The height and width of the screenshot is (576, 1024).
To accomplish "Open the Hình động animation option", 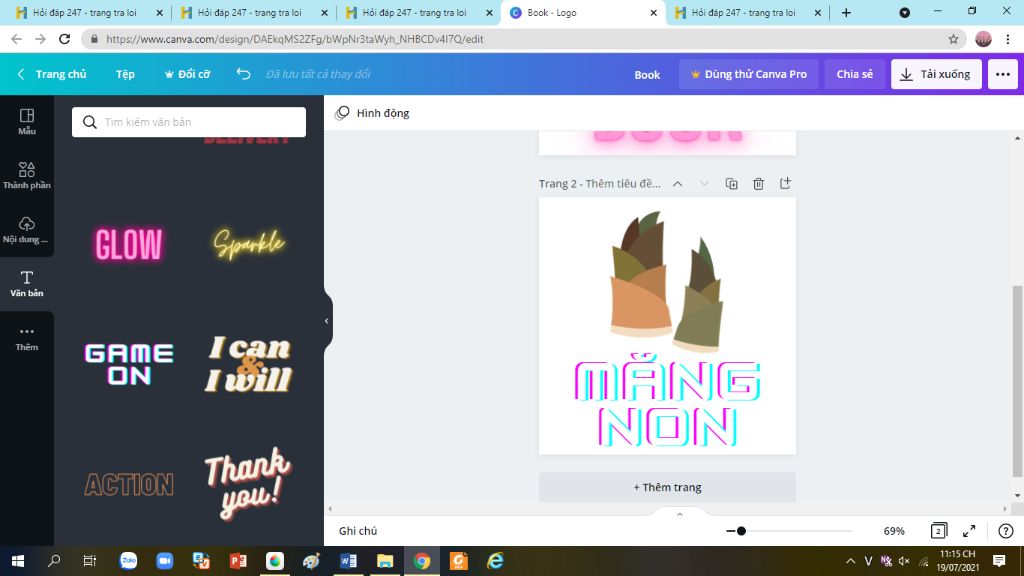I will coord(372,113).
